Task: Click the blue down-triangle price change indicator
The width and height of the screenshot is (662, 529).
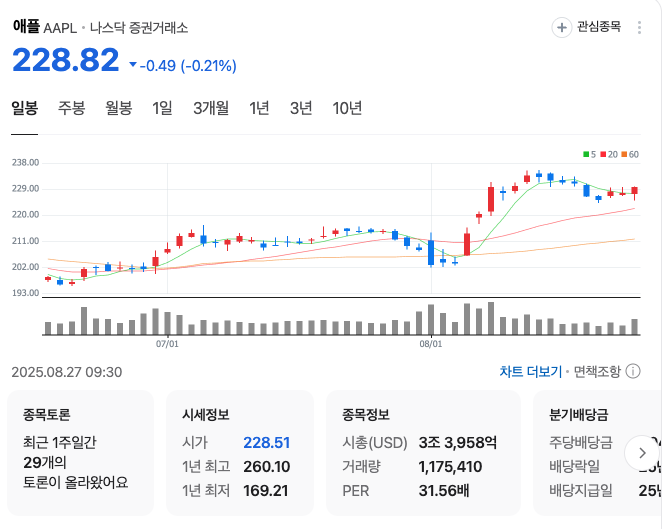Action: click(133, 65)
